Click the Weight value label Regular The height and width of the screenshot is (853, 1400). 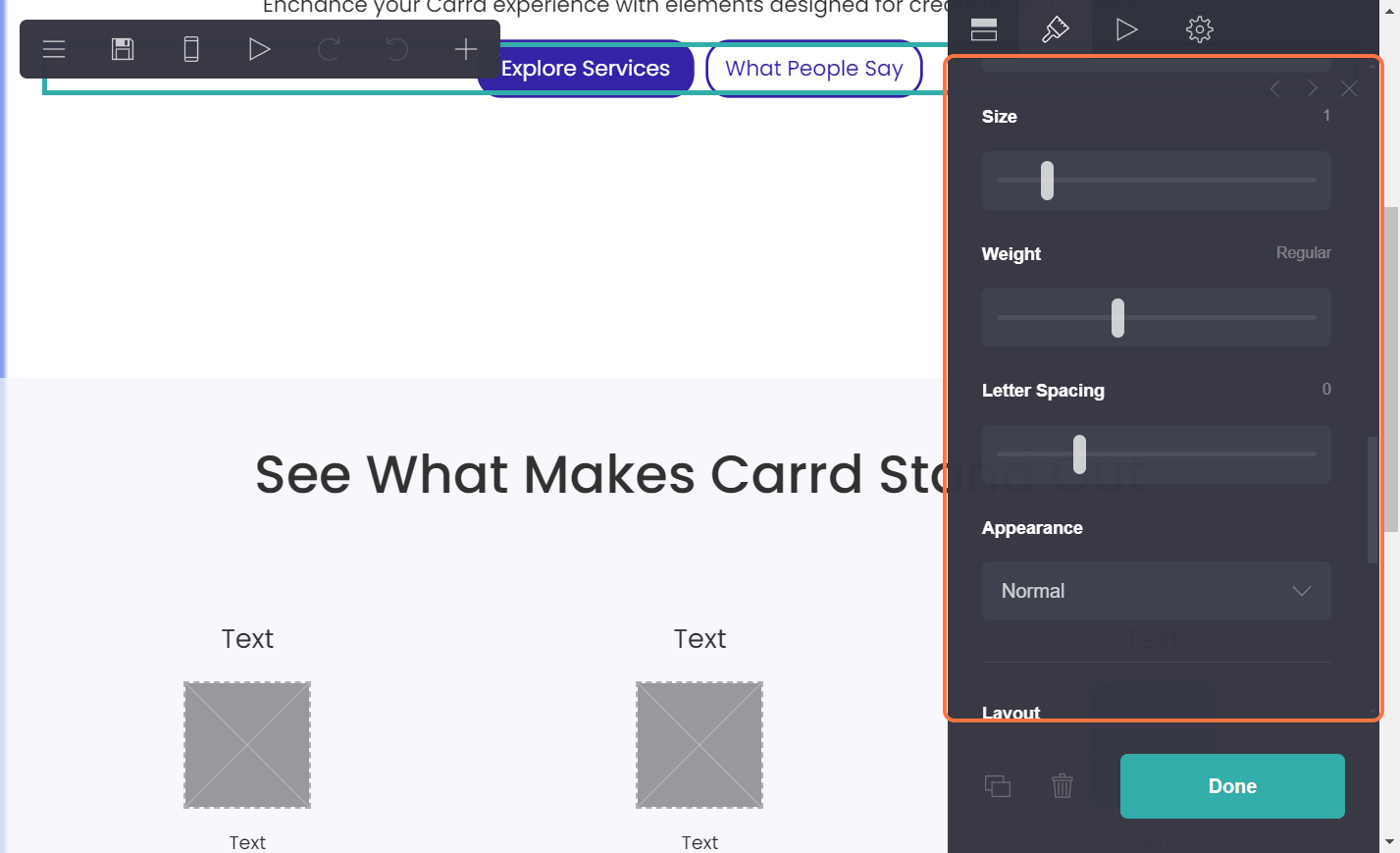tap(1303, 253)
